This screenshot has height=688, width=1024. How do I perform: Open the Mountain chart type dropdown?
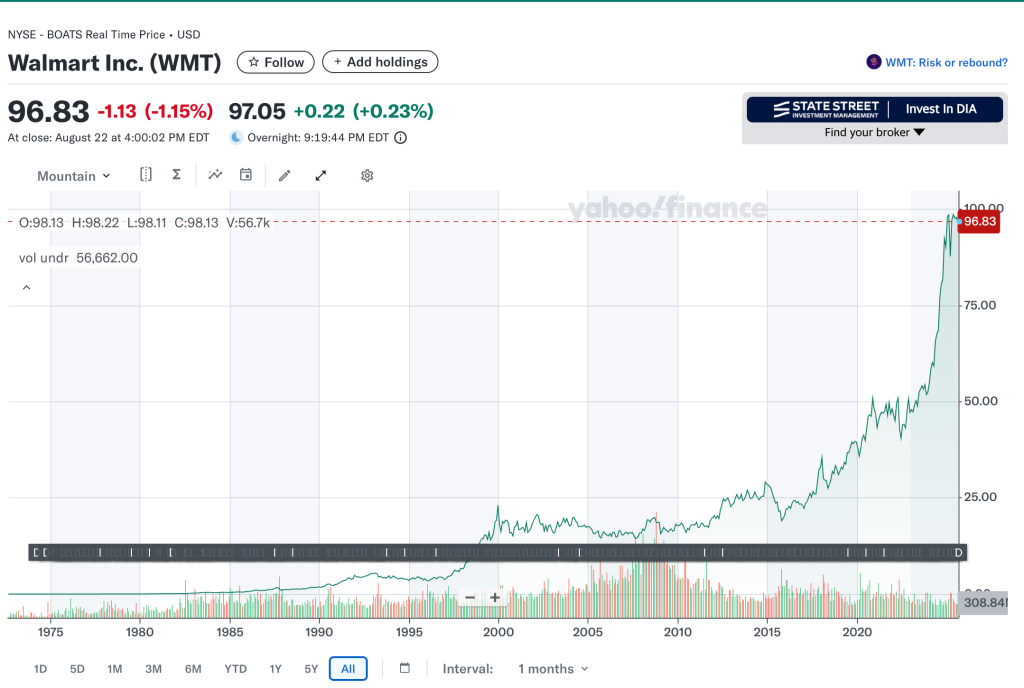[73, 175]
